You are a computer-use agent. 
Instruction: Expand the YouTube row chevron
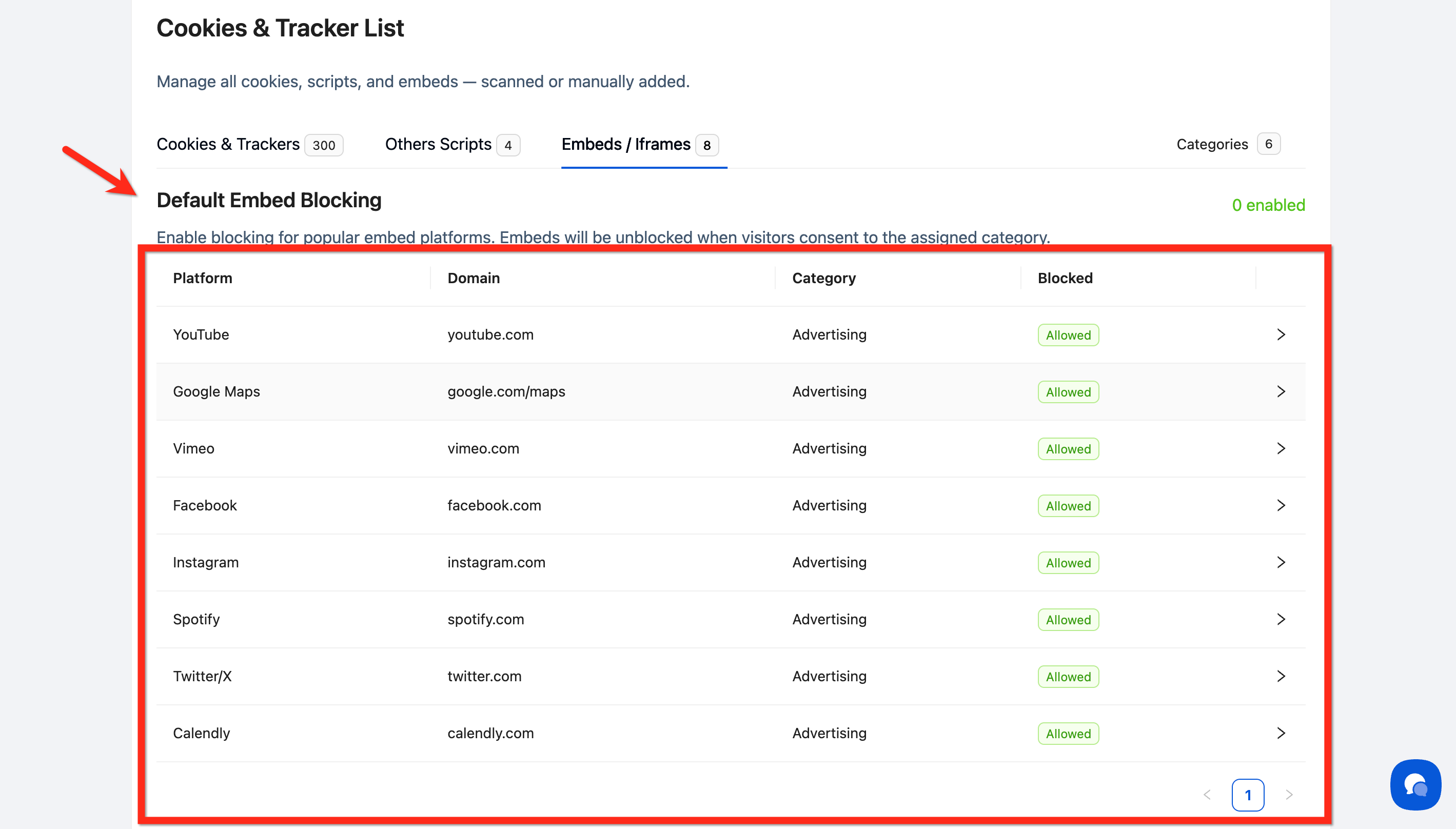(1281, 335)
